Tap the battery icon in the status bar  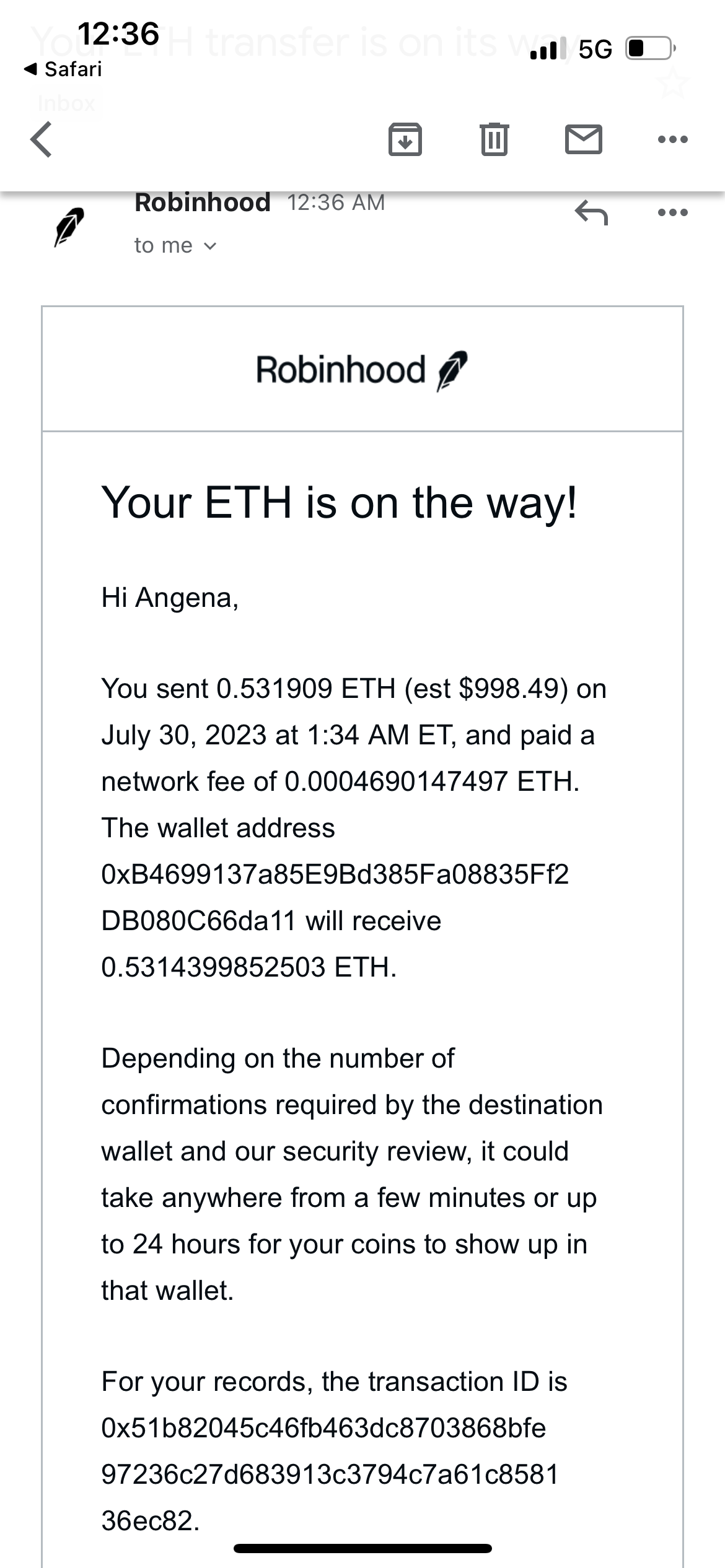coord(651,48)
